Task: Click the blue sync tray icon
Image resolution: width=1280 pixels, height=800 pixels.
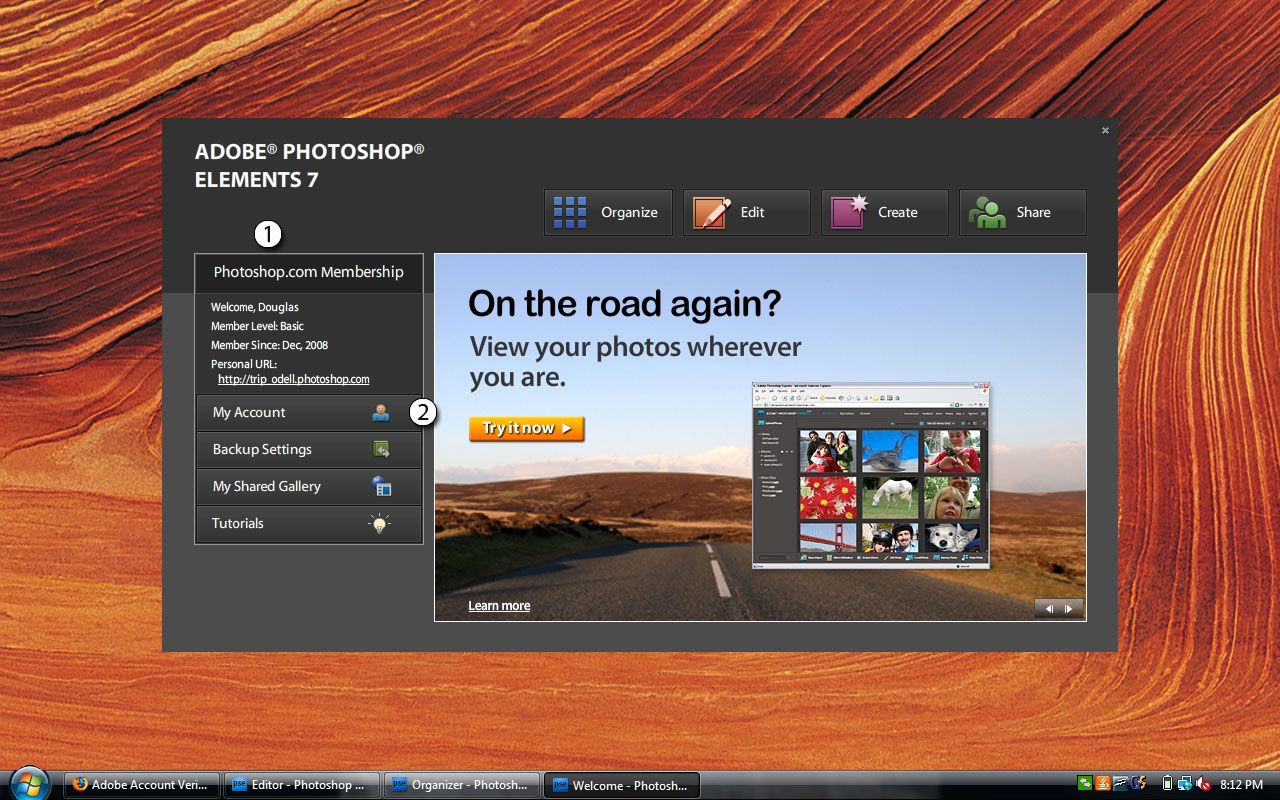Action: [1138, 784]
